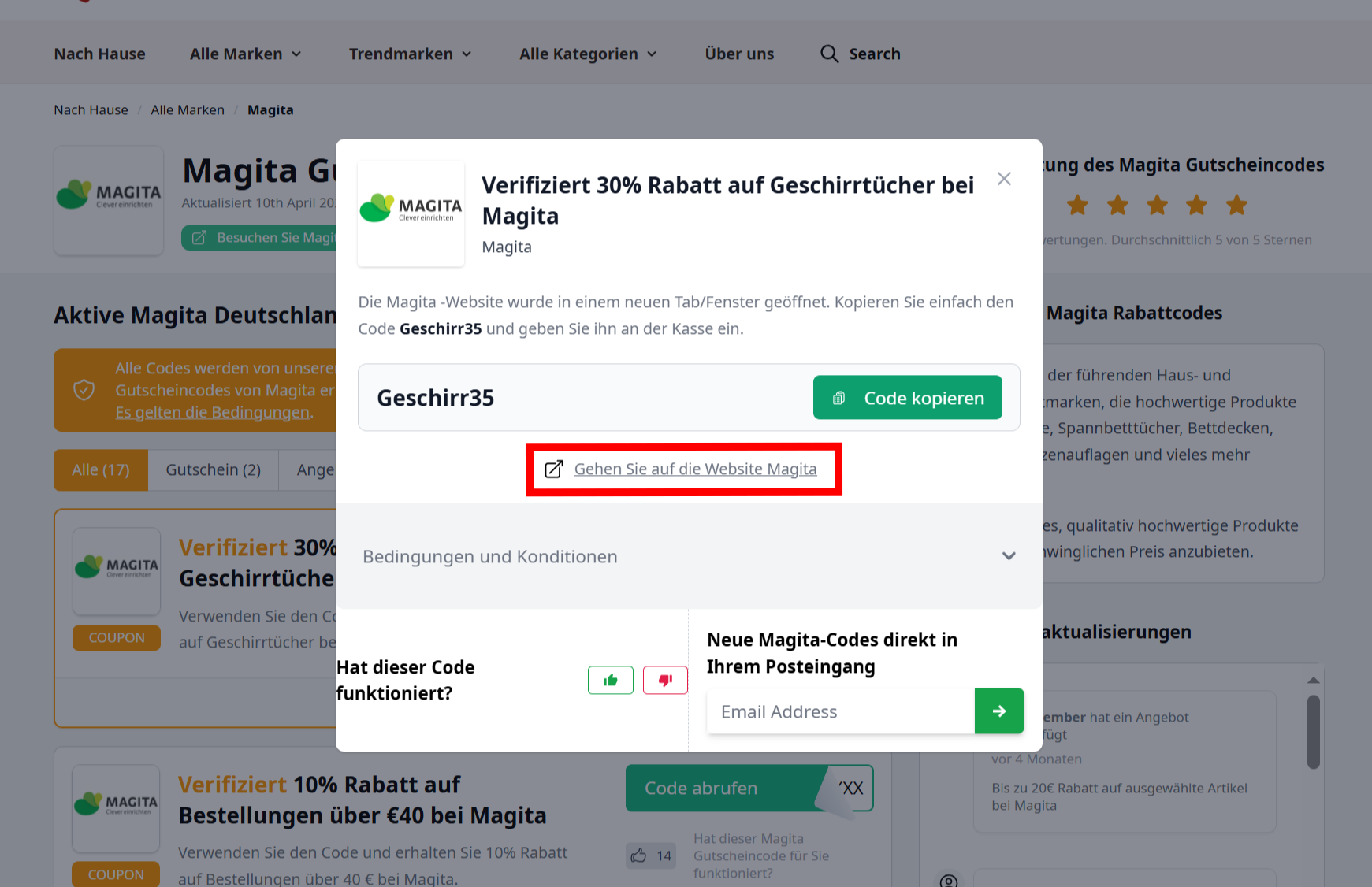Click the Code kopieren button
1372x887 pixels.
point(908,398)
